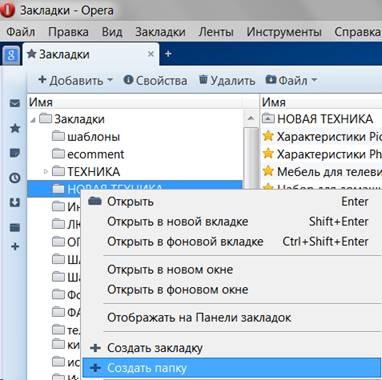Click the Google pinned tab icon
382x380 pixels.
click(11, 55)
